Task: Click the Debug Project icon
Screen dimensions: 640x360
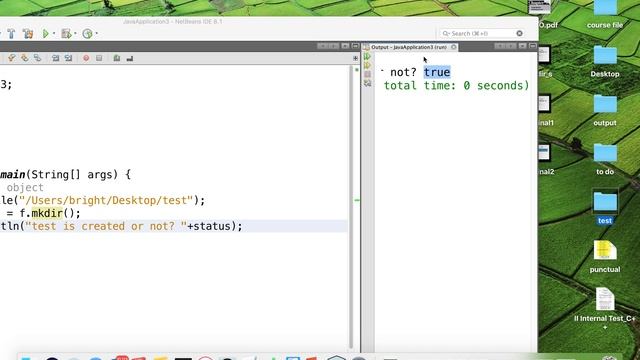Action: point(66,33)
